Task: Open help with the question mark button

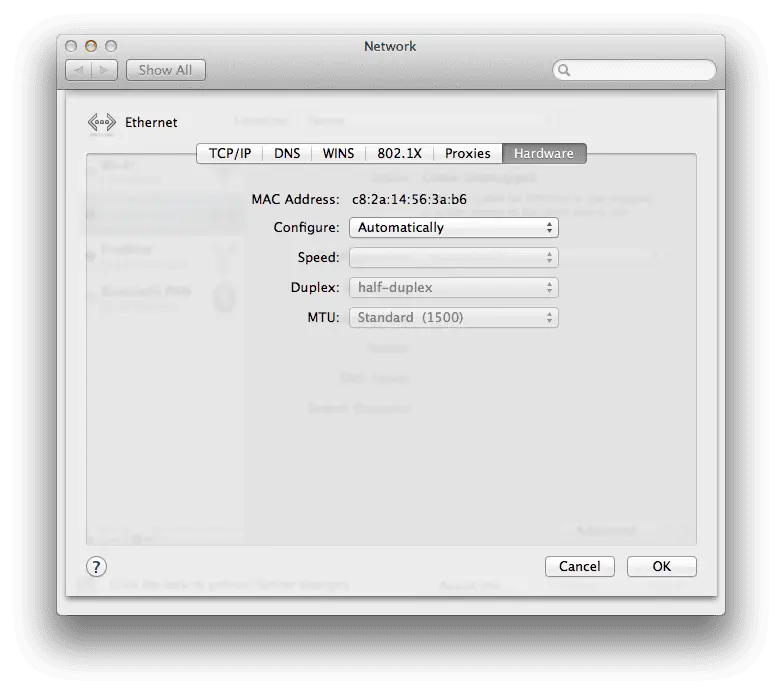Action: pos(96,567)
